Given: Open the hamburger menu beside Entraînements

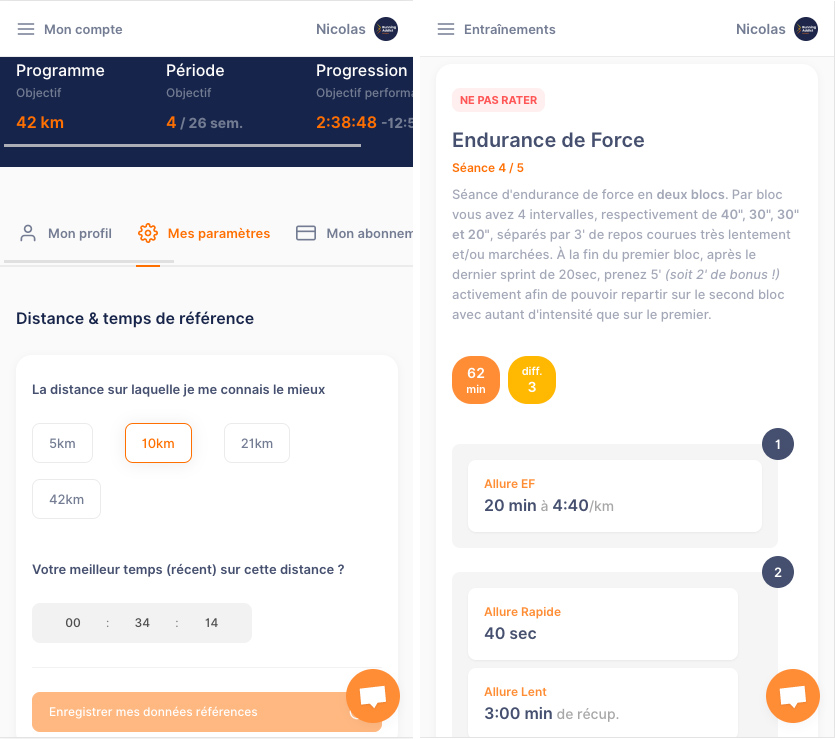Looking at the screenshot, I should [x=446, y=29].
